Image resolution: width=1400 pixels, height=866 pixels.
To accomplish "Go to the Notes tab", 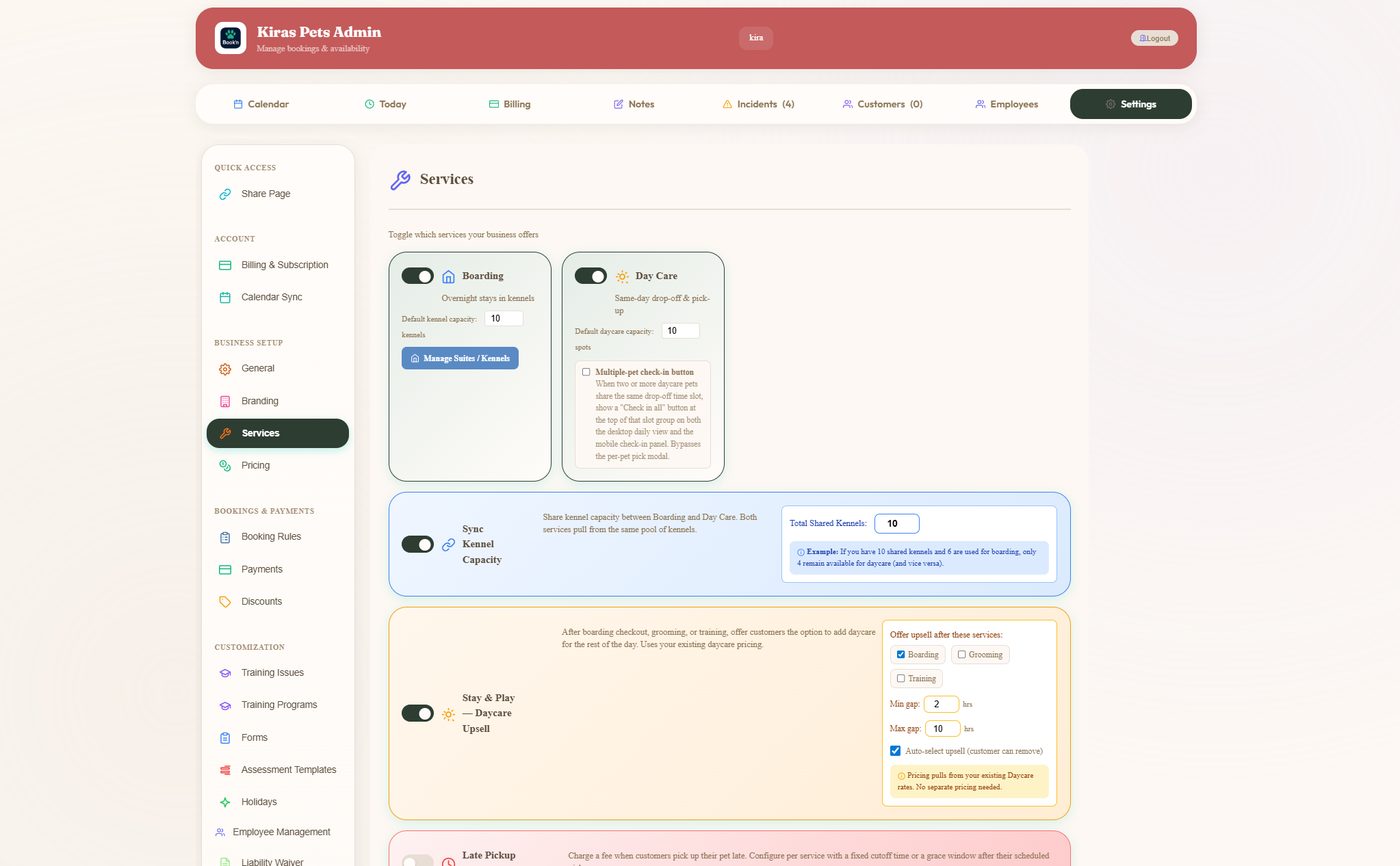I will click(x=633, y=104).
